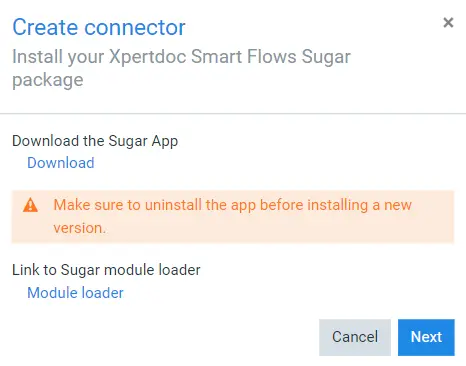Click the Install your Xpertdoc subtitle text
This screenshot has height=366, width=466.
coord(181,68)
